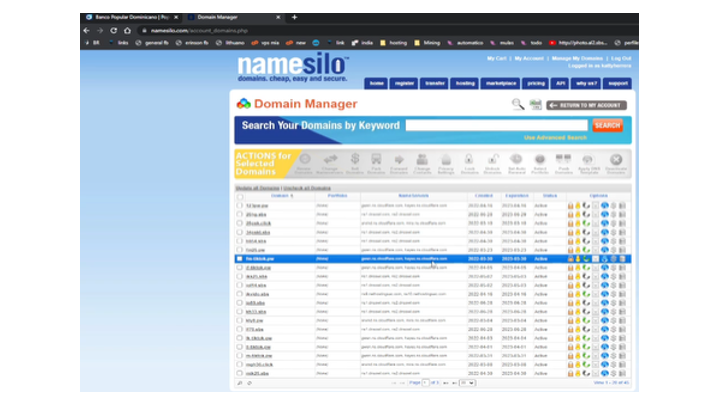
Task: Open the pricing navigation tab
Action: pyautogui.click(x=535, y=84)
